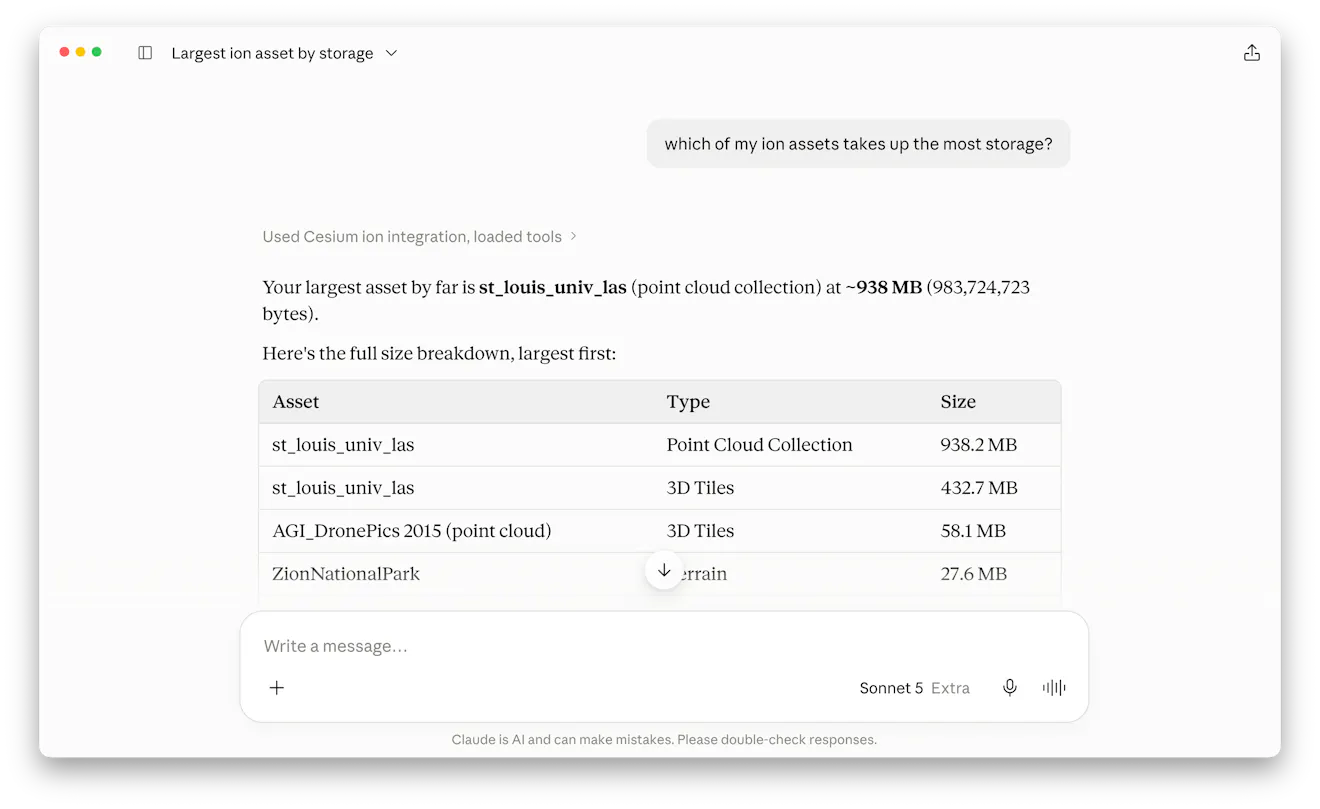
Task: Click the Type column header
Action: (688, 402)
